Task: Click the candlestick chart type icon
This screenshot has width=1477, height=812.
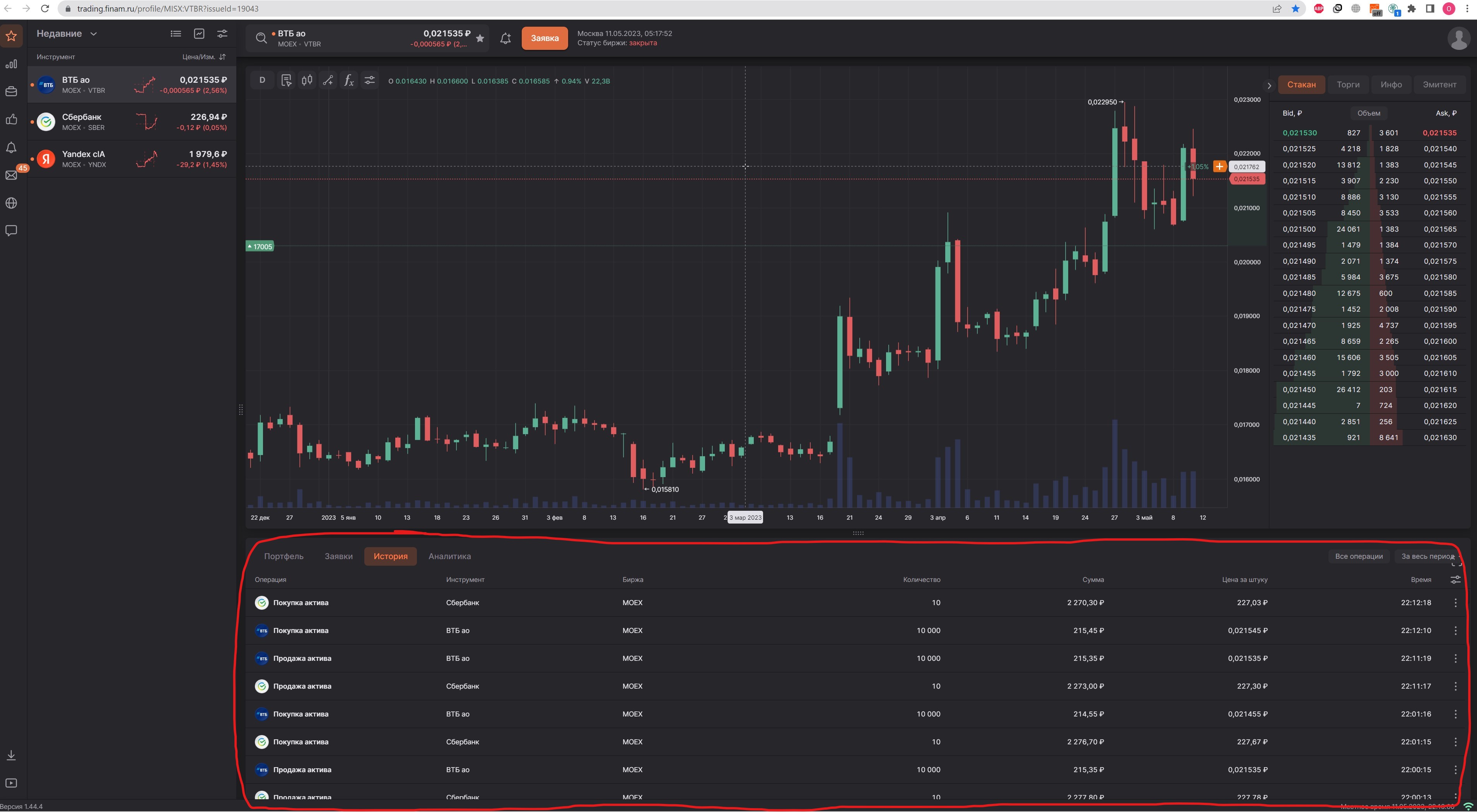Action: click(x=307, y=80)
